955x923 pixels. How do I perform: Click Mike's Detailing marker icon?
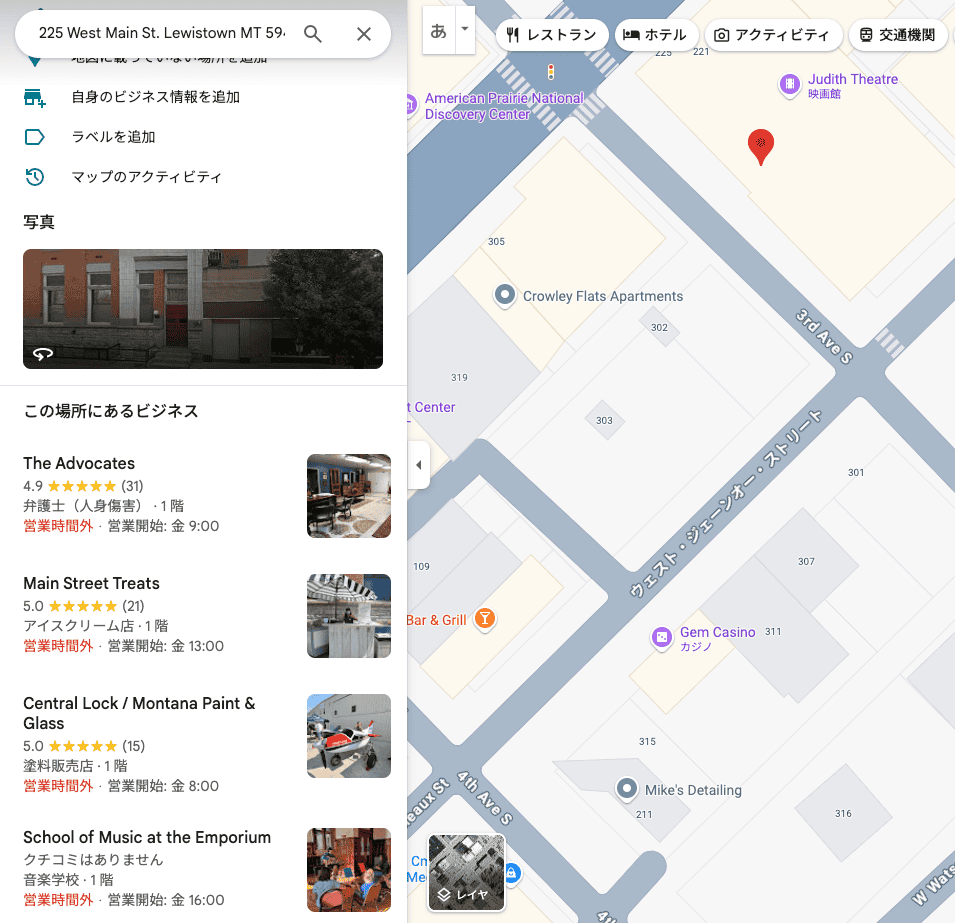(626, 789)
